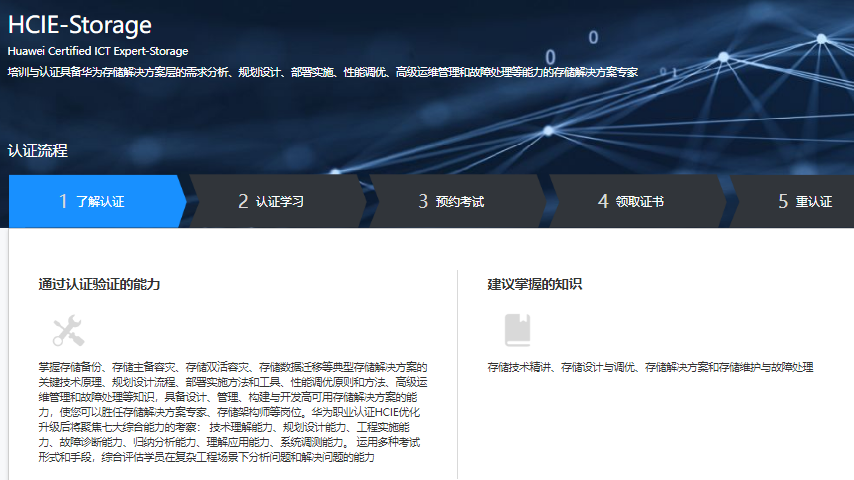The image size is (854, 480).
Task: Click the wrench and screwdriver icon
Action: click(x=69, y=331)
